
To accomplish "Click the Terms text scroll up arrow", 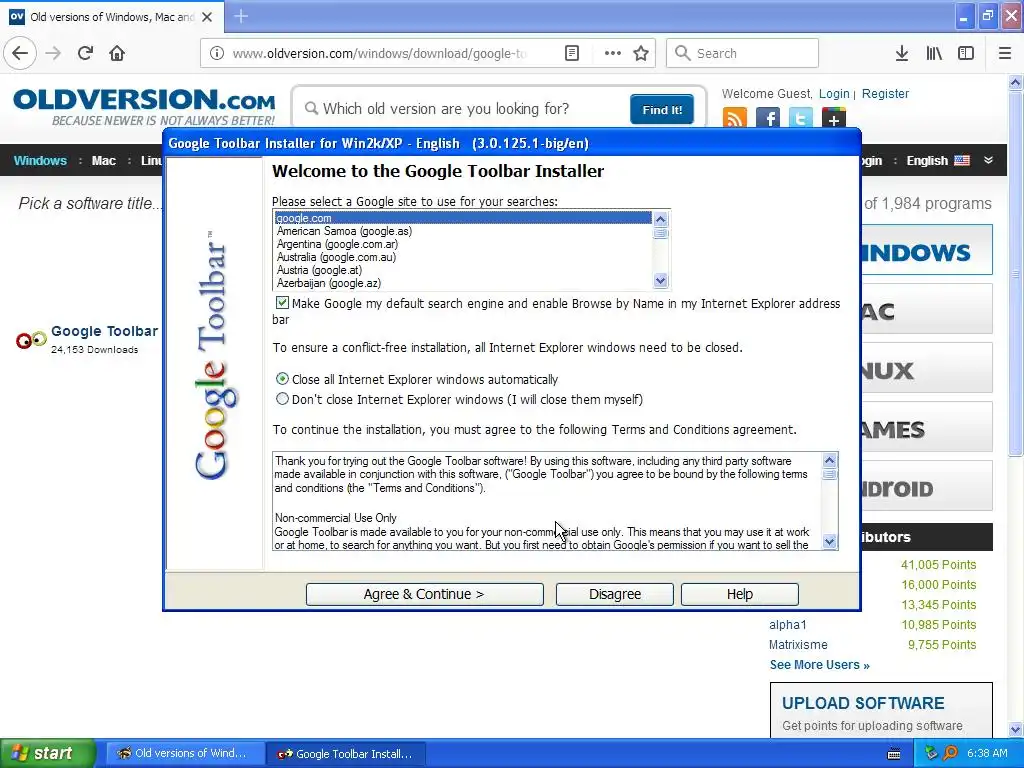I will tap(829, 460).
